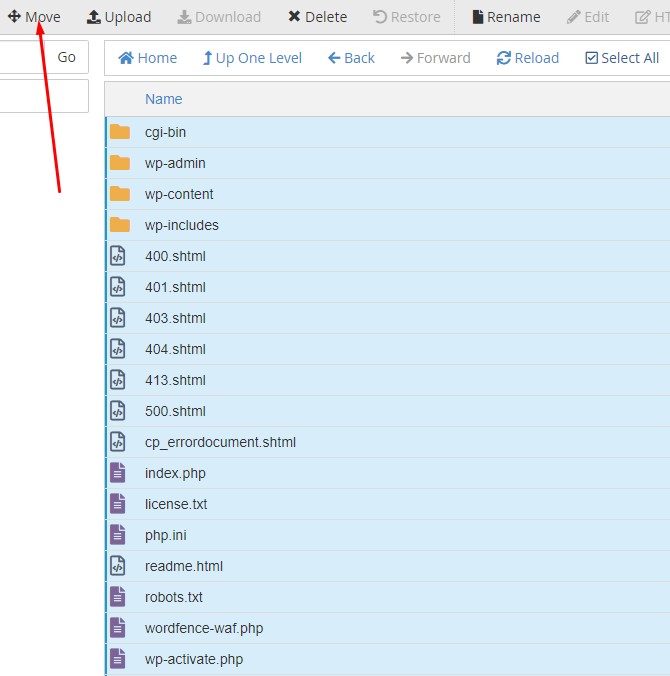Click the cp_errordocument.shtml file icon
The width and height of the screenshot is (670, 676).
118,442
